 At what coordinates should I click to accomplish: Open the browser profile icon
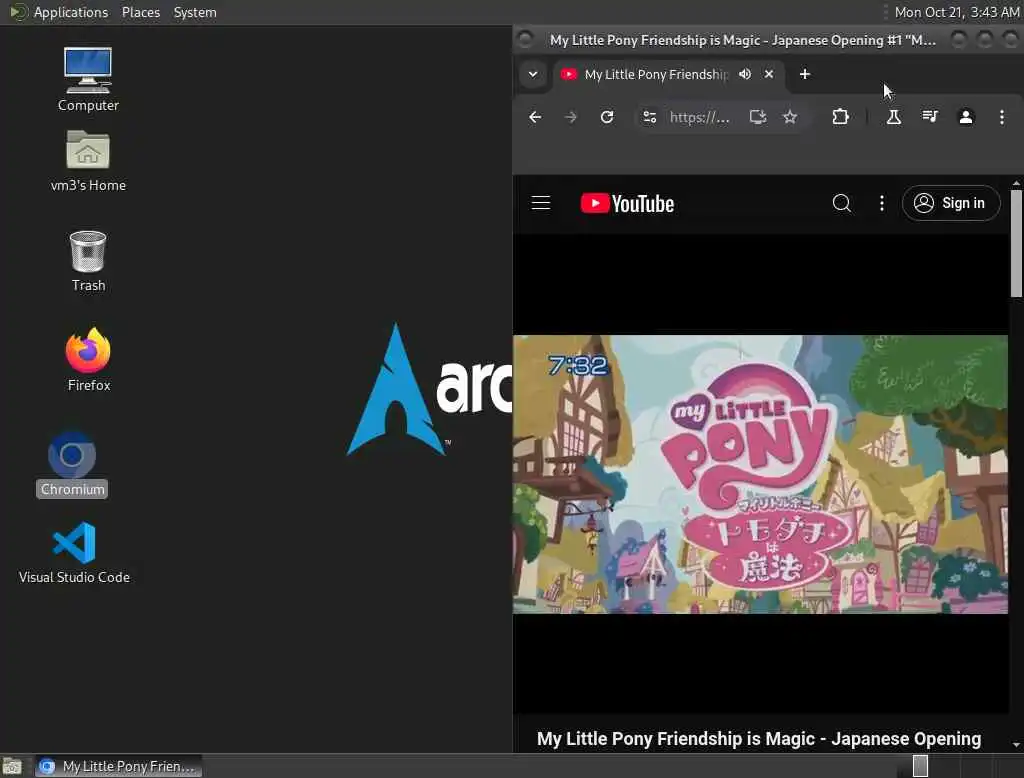965,117
